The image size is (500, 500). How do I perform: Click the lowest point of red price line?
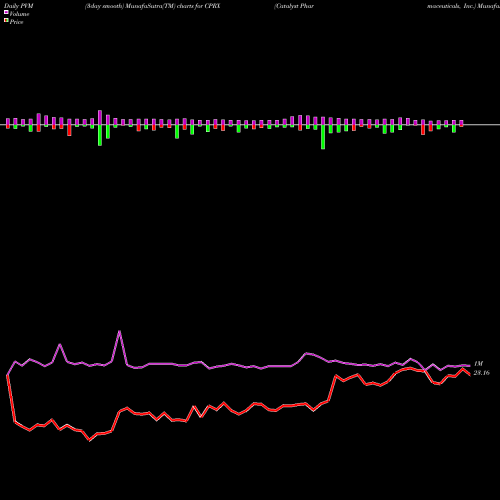tap(89, 440)
